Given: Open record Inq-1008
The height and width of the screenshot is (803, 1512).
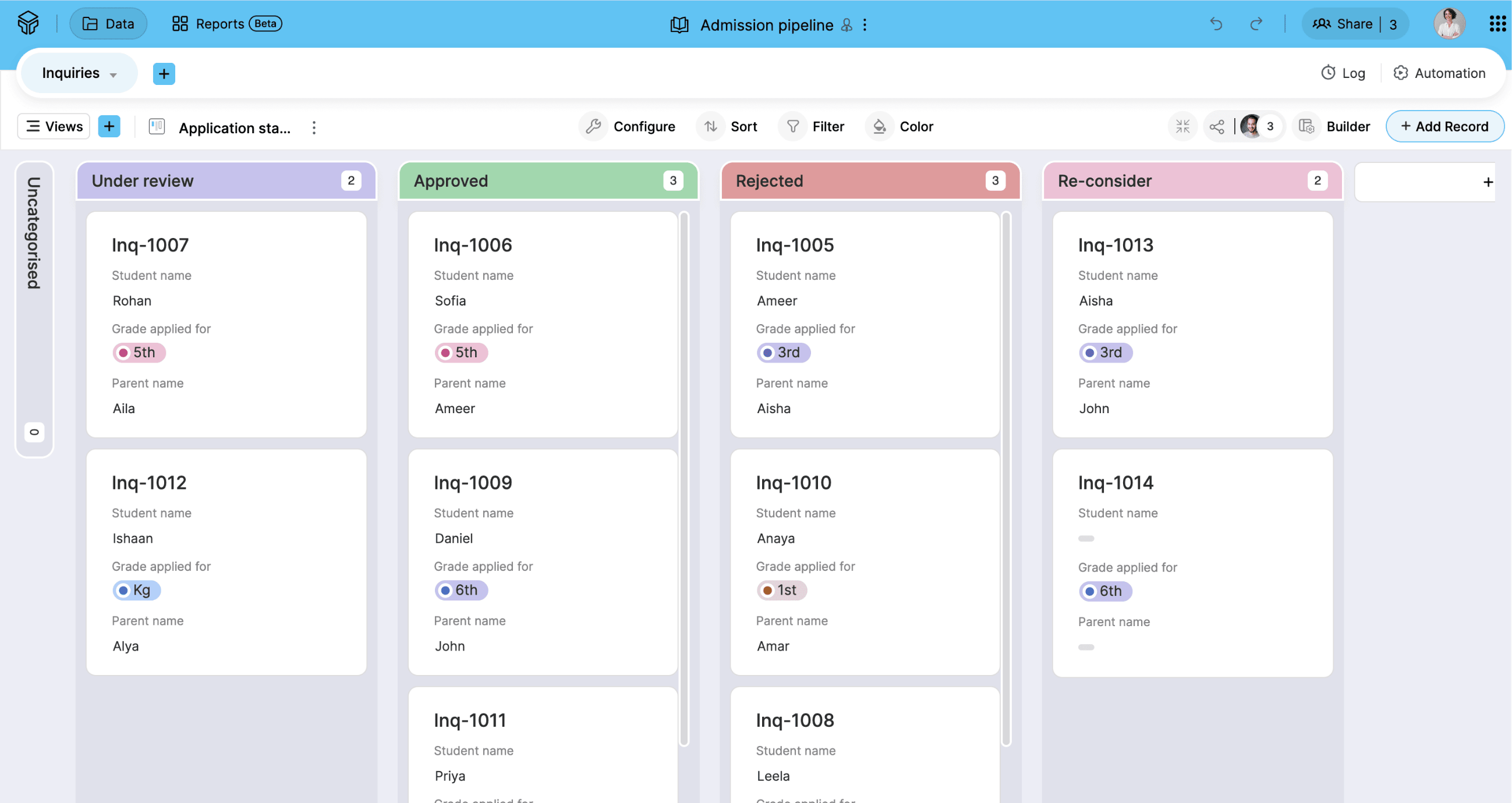Looking at the screenshot, I should point(865,745).
